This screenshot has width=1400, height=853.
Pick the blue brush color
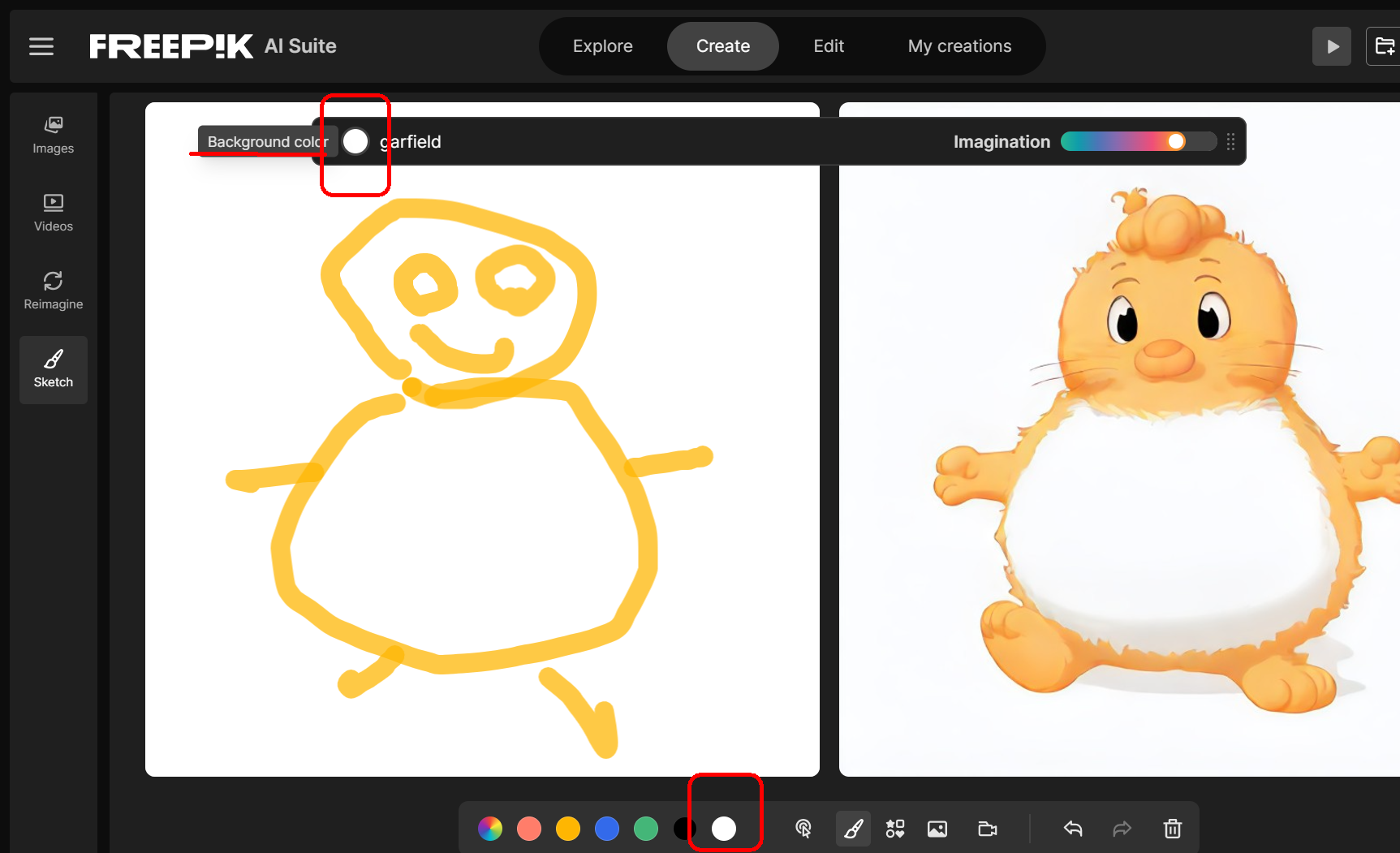point(607,829)
